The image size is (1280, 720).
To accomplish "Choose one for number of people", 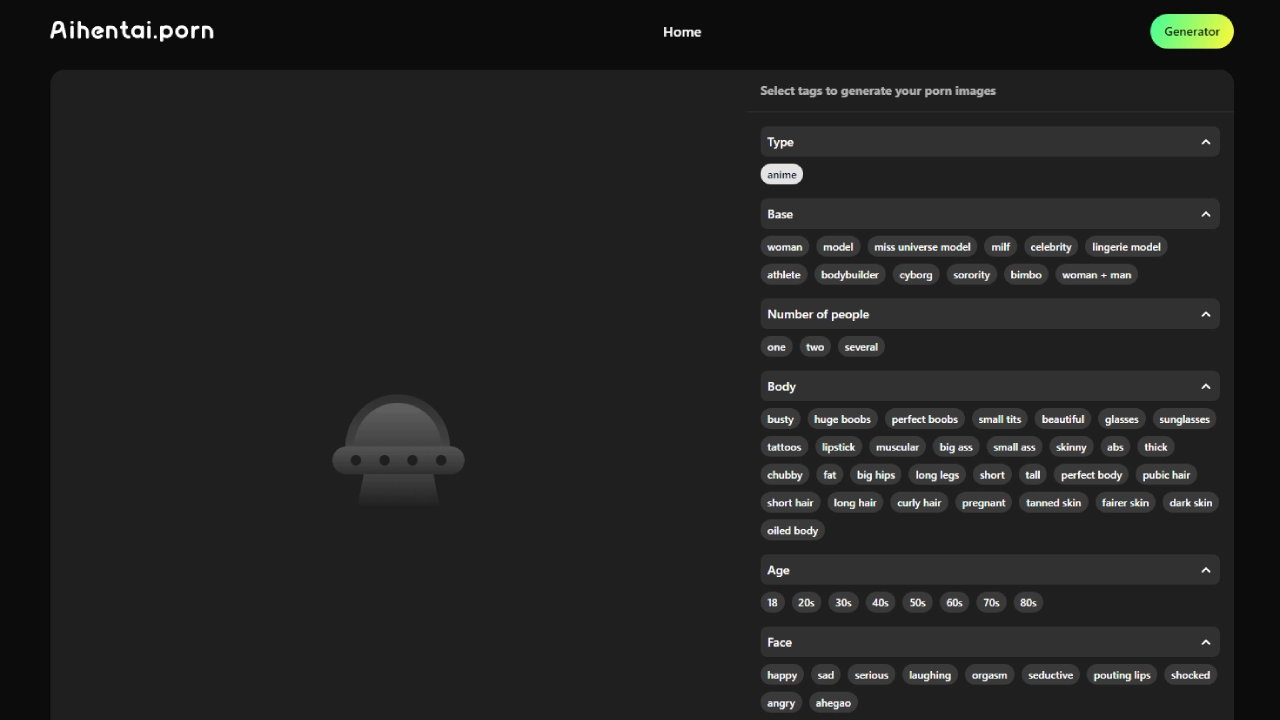I will [776, 347].
